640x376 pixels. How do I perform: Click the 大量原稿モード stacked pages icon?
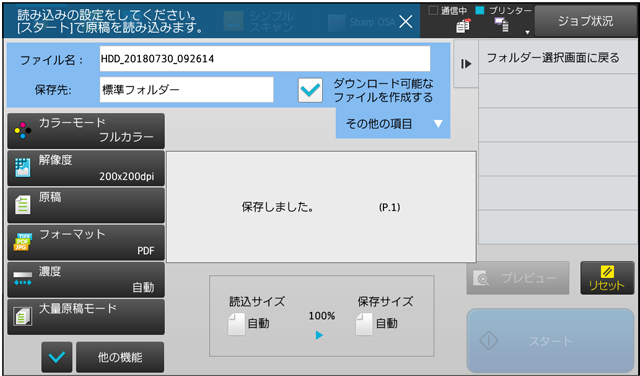22,316
